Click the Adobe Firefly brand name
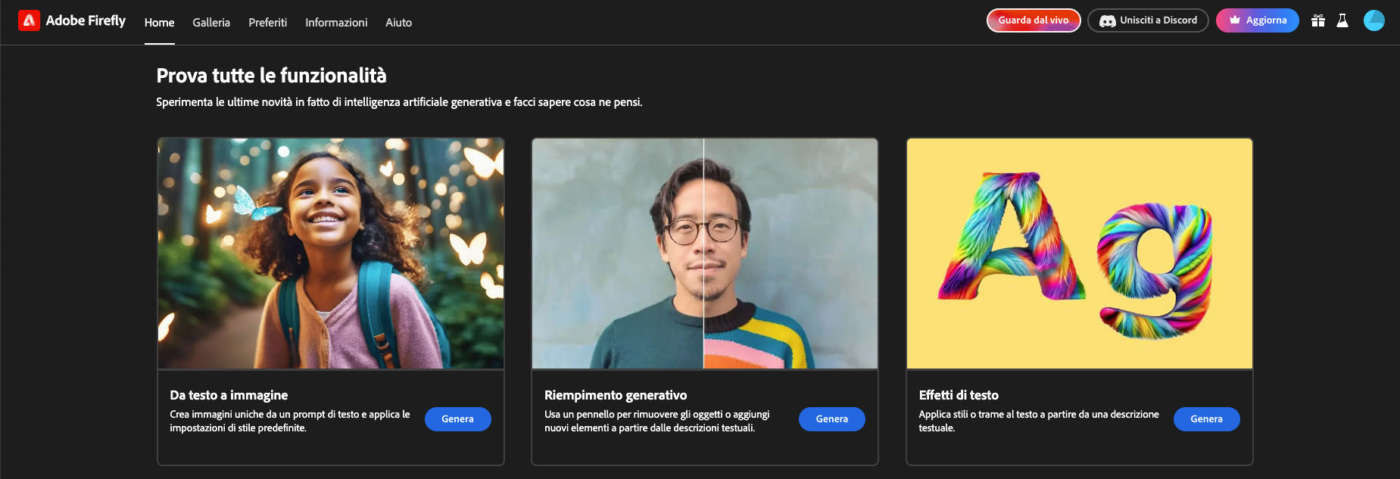Viewport: 1400px width, 479px height. pos(86,20)
